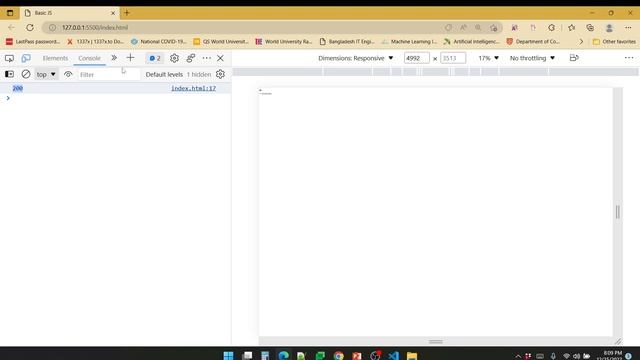Click the inspect element picker icon
The image size is (640, 360).
[9, 58]
